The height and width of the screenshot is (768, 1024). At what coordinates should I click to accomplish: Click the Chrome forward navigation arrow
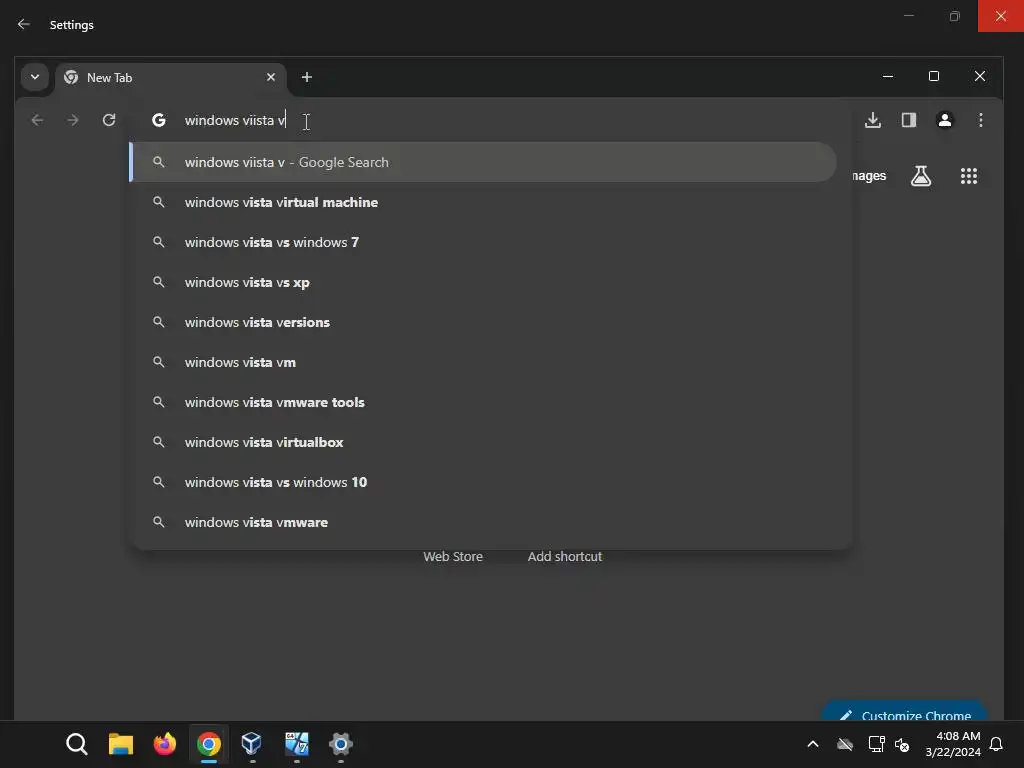(73, 120)
